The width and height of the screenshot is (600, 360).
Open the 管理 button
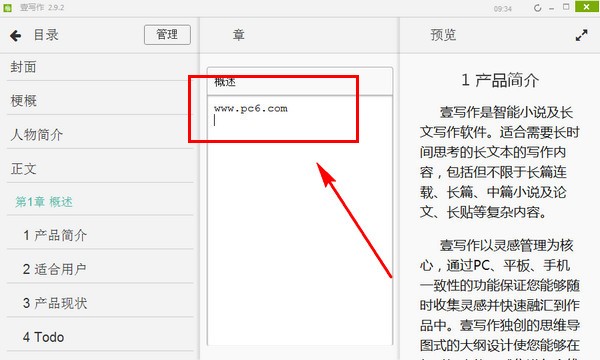pos(167,35)
